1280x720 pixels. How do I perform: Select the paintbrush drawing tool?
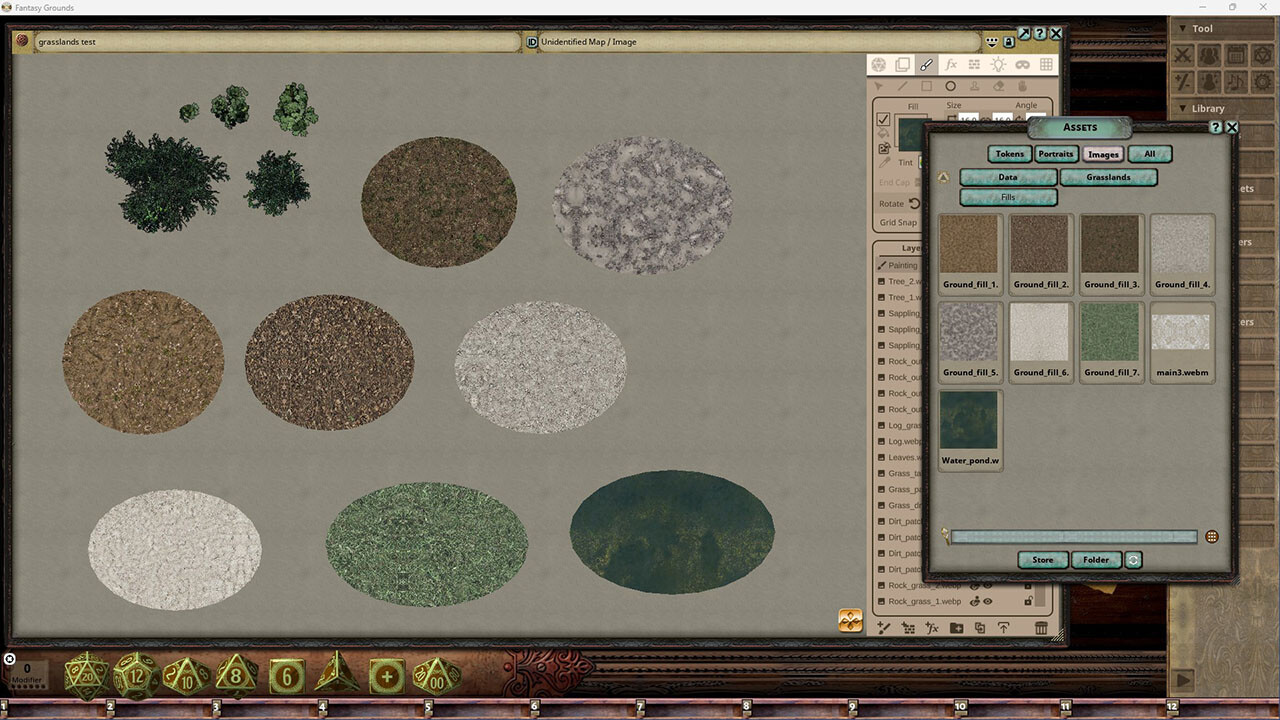(926, 64)
